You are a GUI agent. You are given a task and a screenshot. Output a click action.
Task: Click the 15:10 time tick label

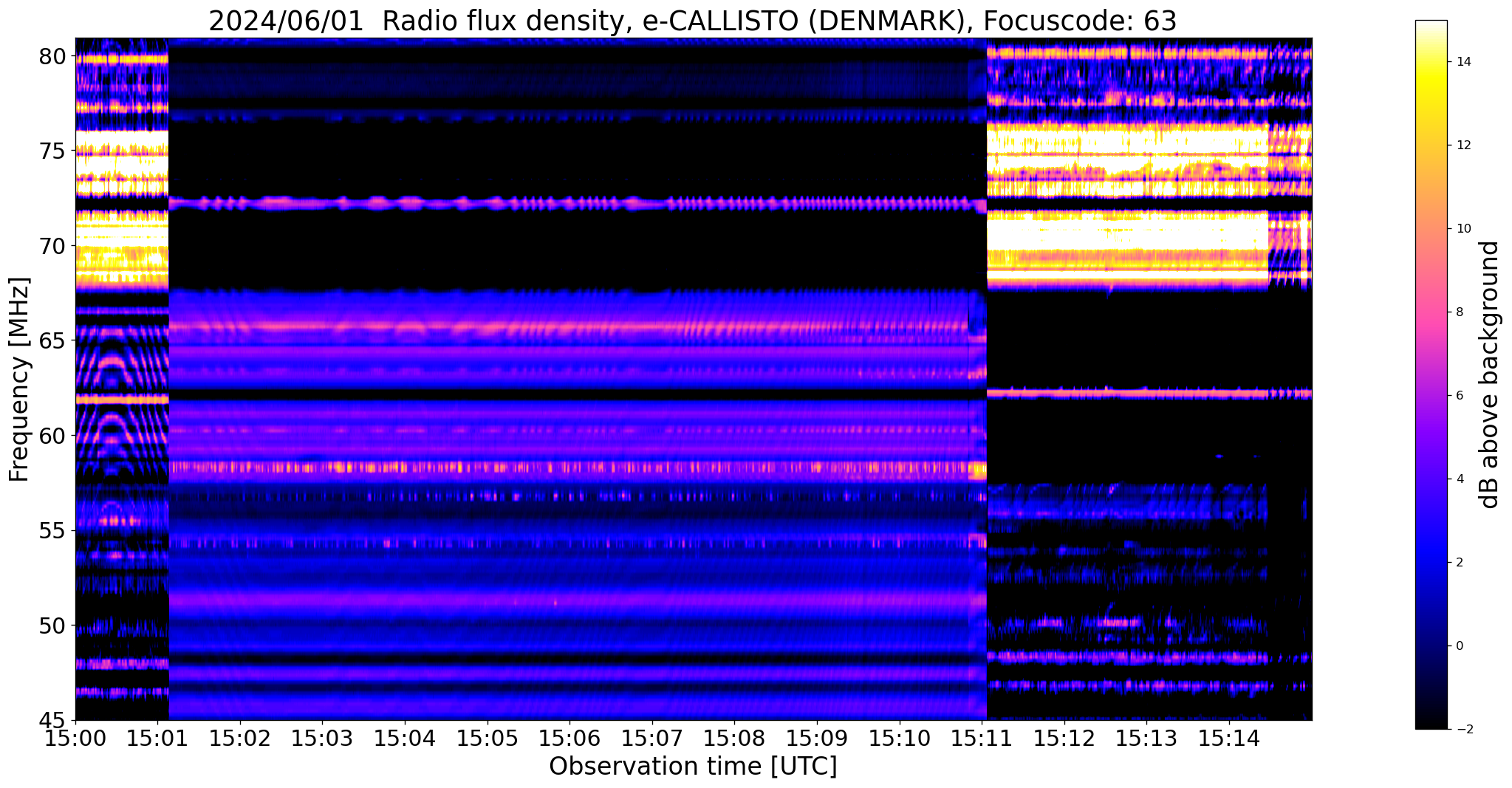(x=900, y=739)
